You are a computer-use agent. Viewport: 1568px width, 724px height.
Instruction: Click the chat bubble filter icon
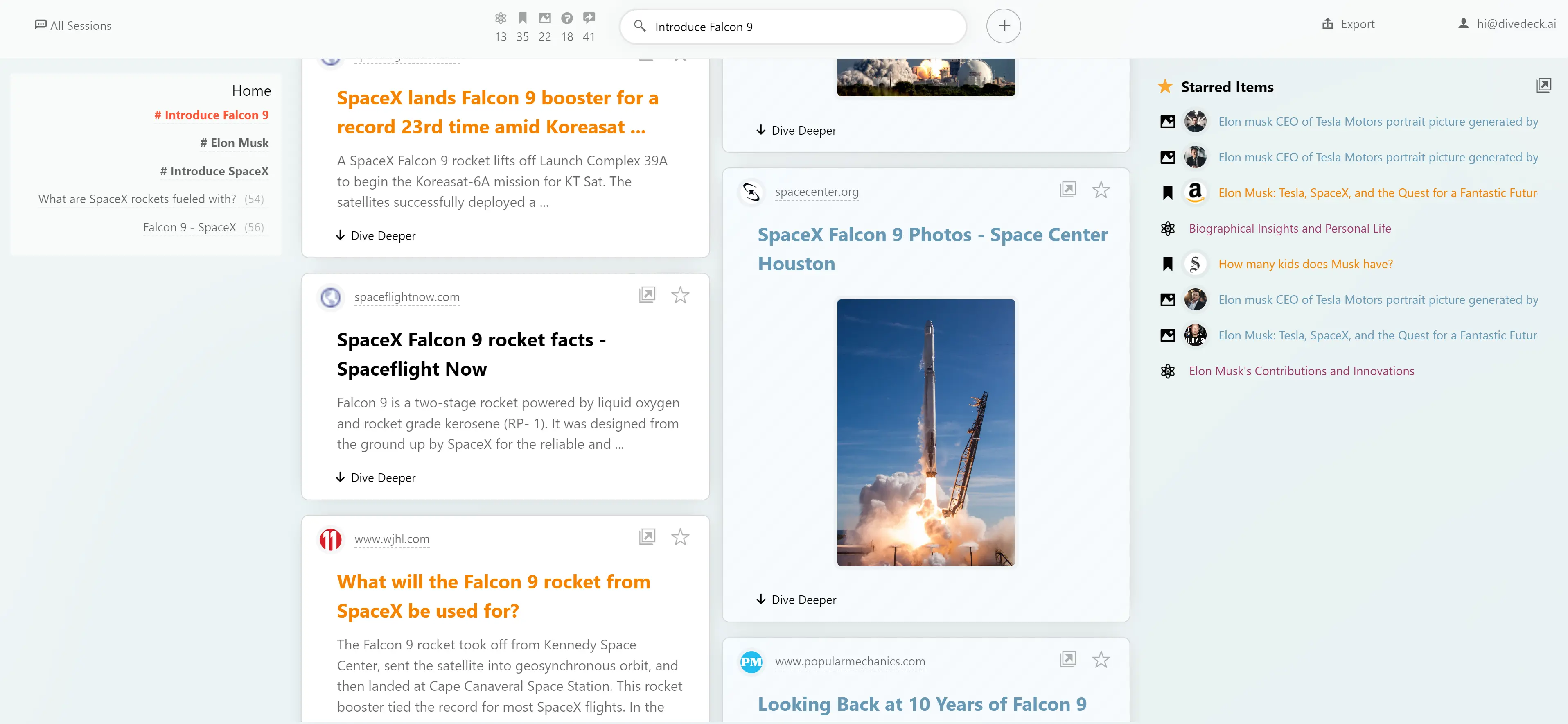point(589,18)
